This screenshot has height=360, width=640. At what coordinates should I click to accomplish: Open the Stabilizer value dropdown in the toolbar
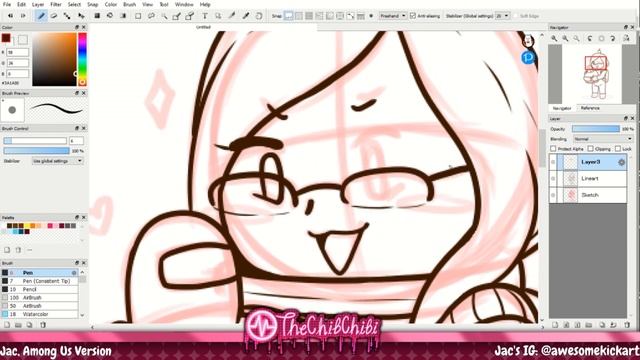click(x=502, y=16)
